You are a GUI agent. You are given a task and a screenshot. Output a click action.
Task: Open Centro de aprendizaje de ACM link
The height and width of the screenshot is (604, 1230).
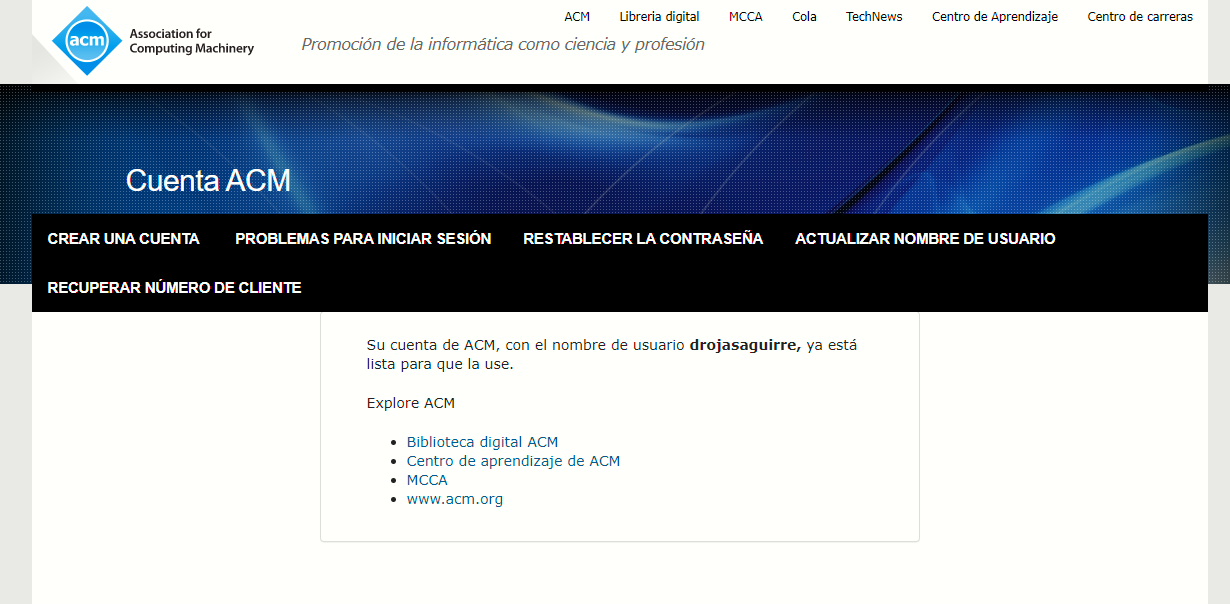(x=513, y=461)
